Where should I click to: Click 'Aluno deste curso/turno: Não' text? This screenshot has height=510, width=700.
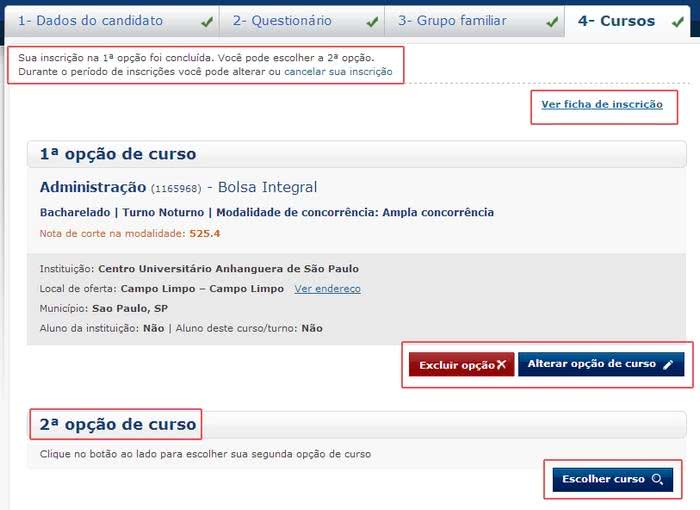click(x=249, y=328)
